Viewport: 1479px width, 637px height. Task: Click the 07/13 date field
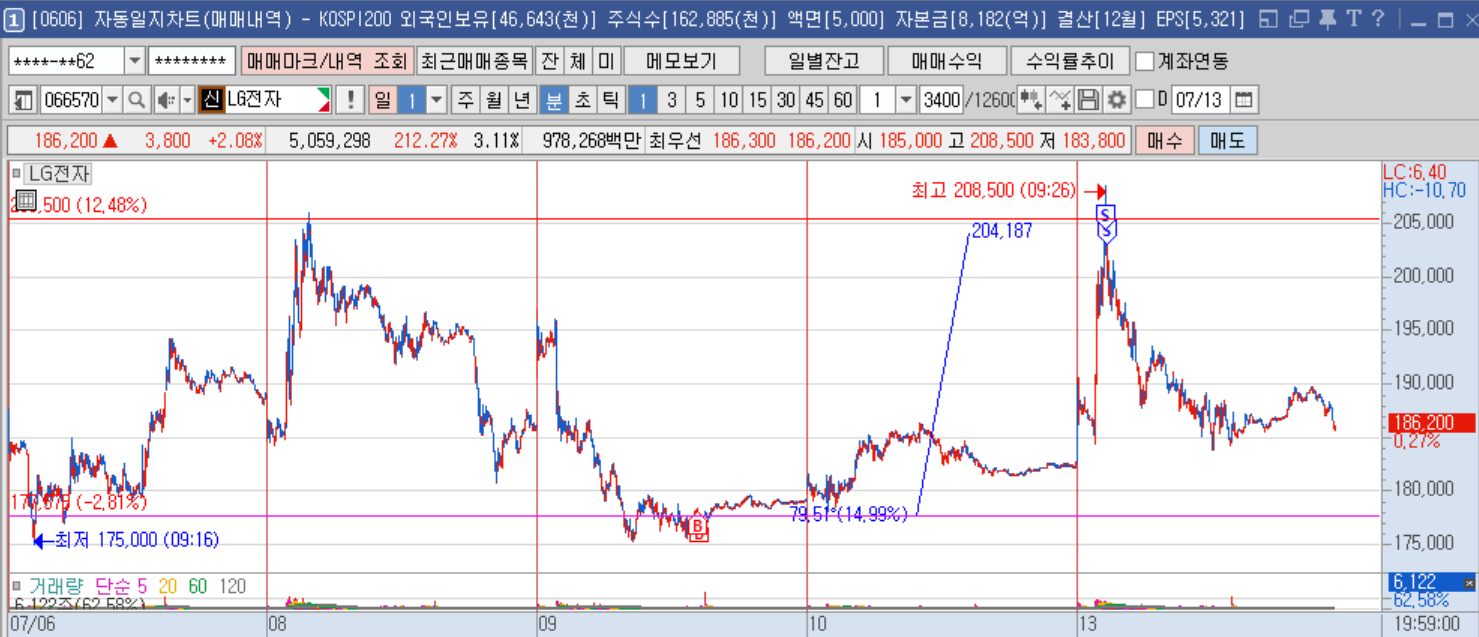click(x=1200, y=100)
